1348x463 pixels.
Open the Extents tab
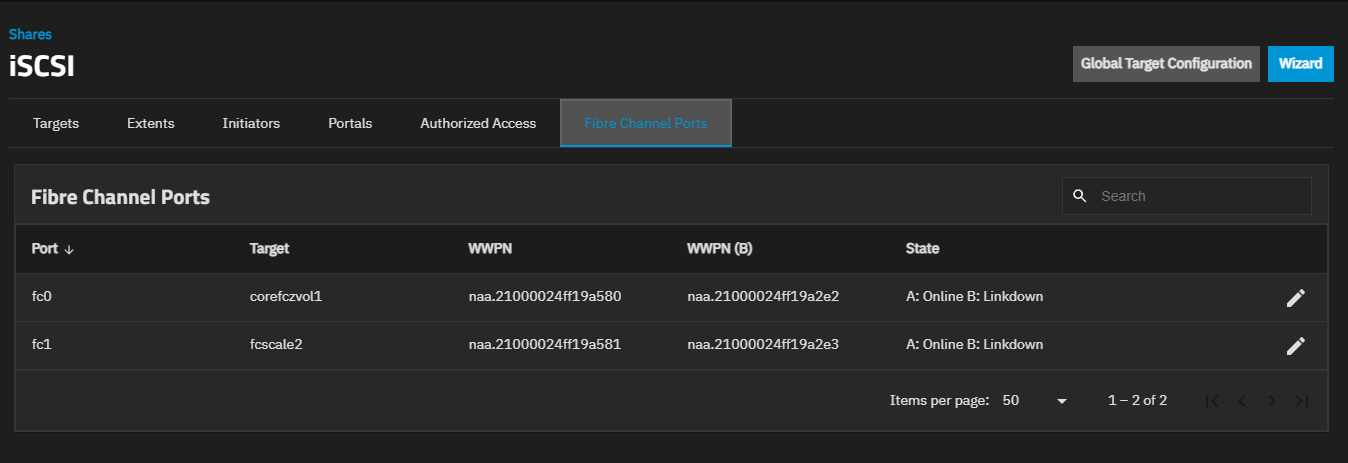point(151,124)
